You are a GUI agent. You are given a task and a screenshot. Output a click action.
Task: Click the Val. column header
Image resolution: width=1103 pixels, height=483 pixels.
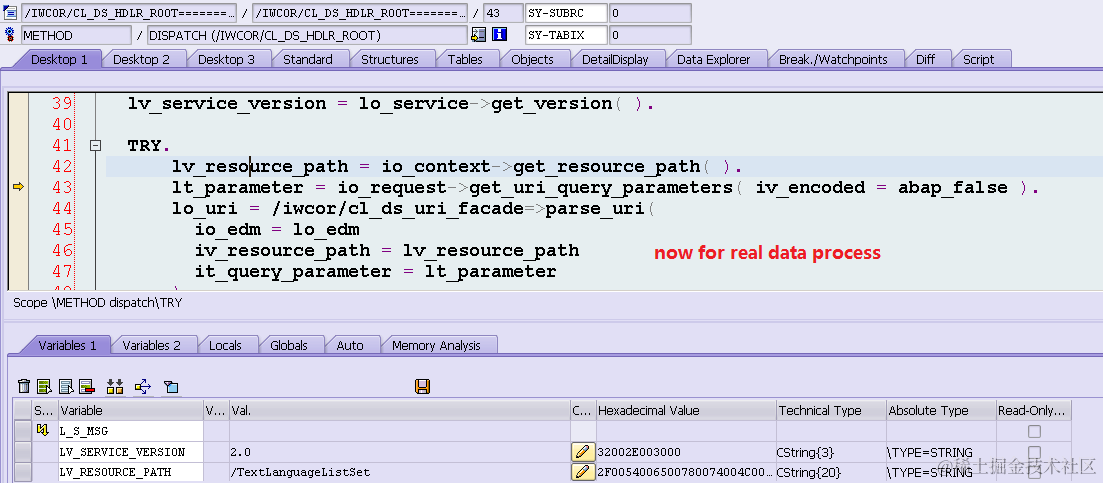[x=400, y=411]
